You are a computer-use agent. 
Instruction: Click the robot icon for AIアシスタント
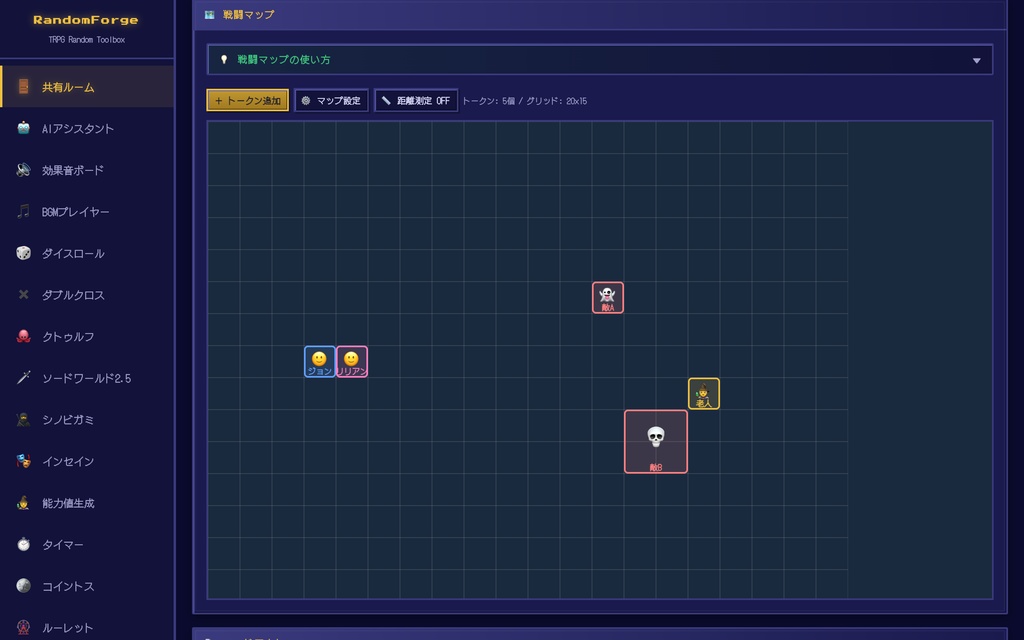[x=24, y=128]
